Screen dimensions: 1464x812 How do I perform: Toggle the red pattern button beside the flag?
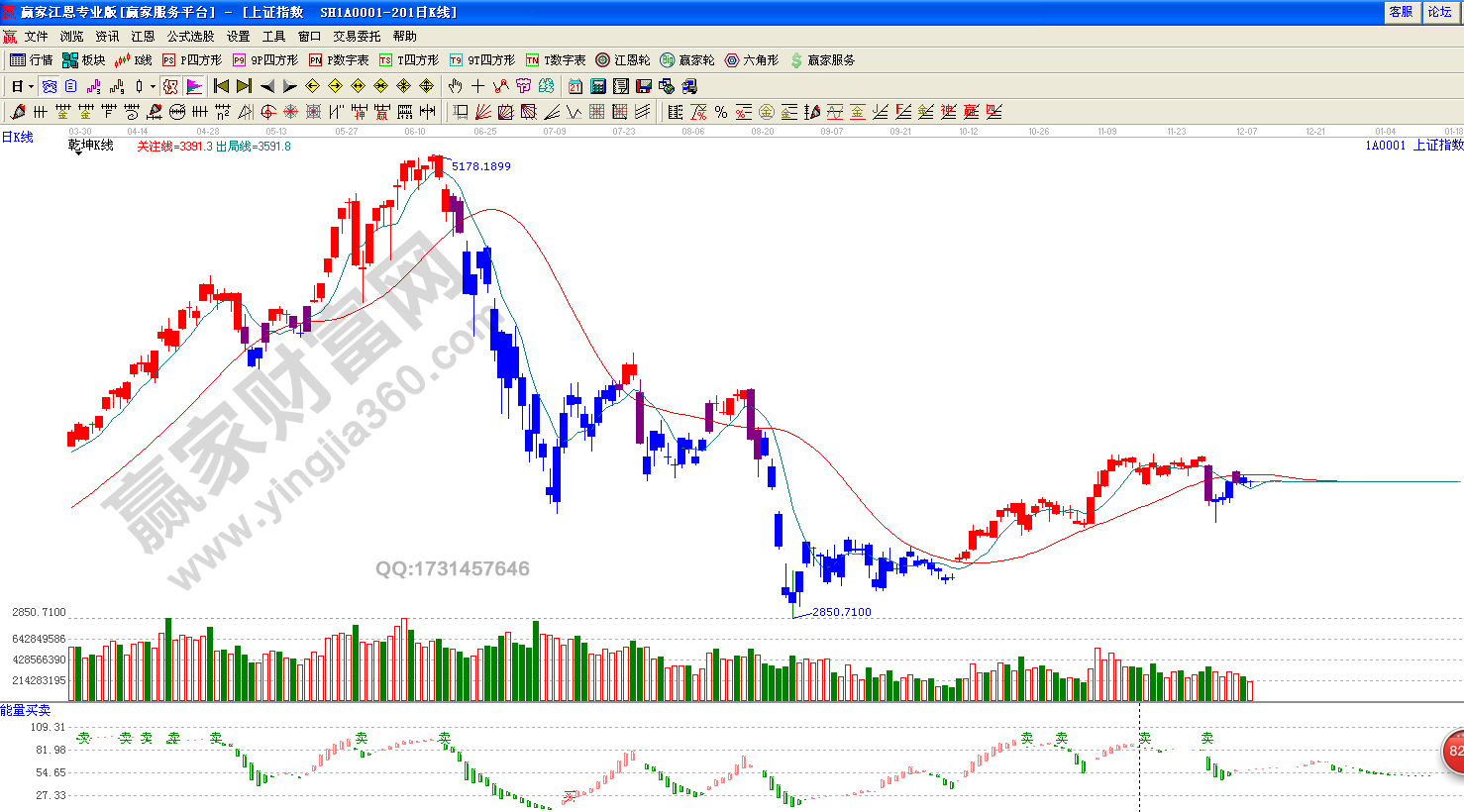tap(170, 87)
